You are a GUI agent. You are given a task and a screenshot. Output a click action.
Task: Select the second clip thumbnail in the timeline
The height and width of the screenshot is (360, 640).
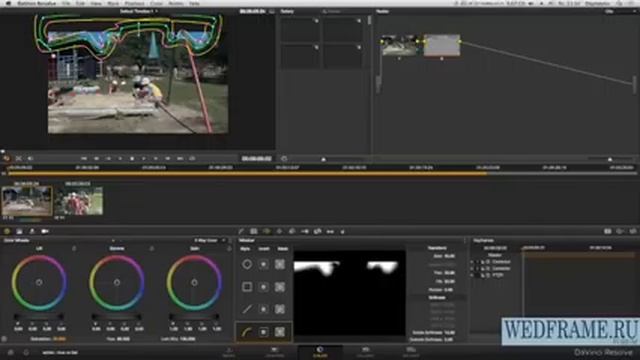tap(78, 200)
